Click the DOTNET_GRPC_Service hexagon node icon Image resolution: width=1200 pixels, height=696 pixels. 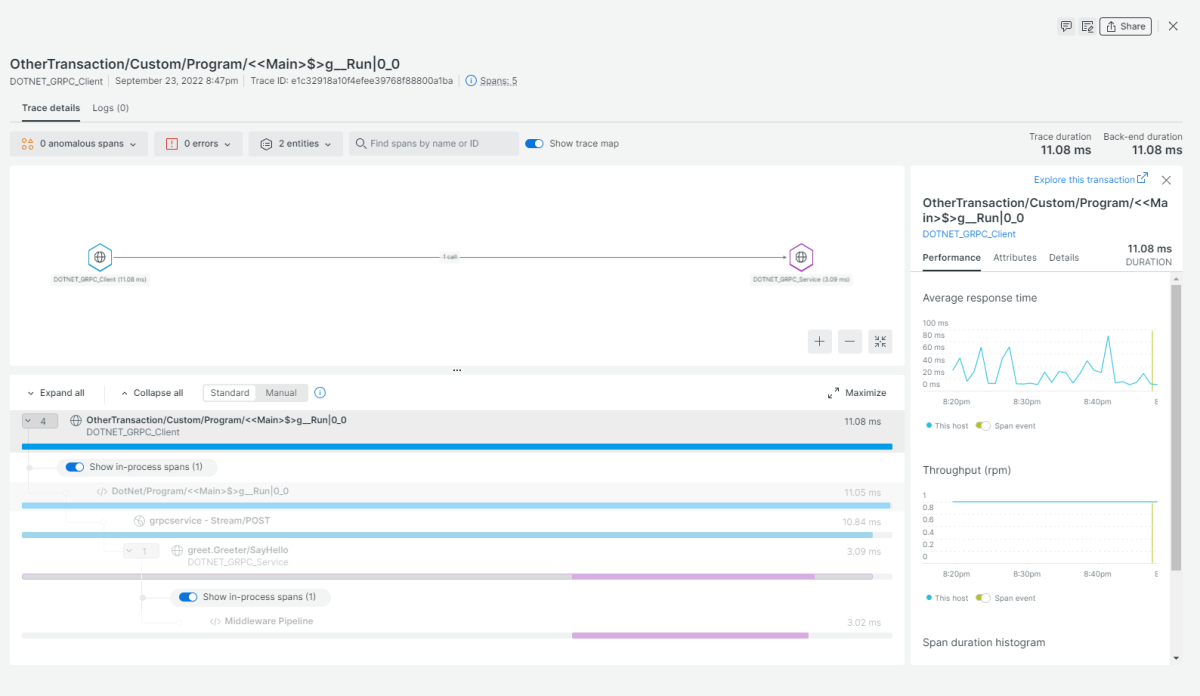(x=801, y=257)
